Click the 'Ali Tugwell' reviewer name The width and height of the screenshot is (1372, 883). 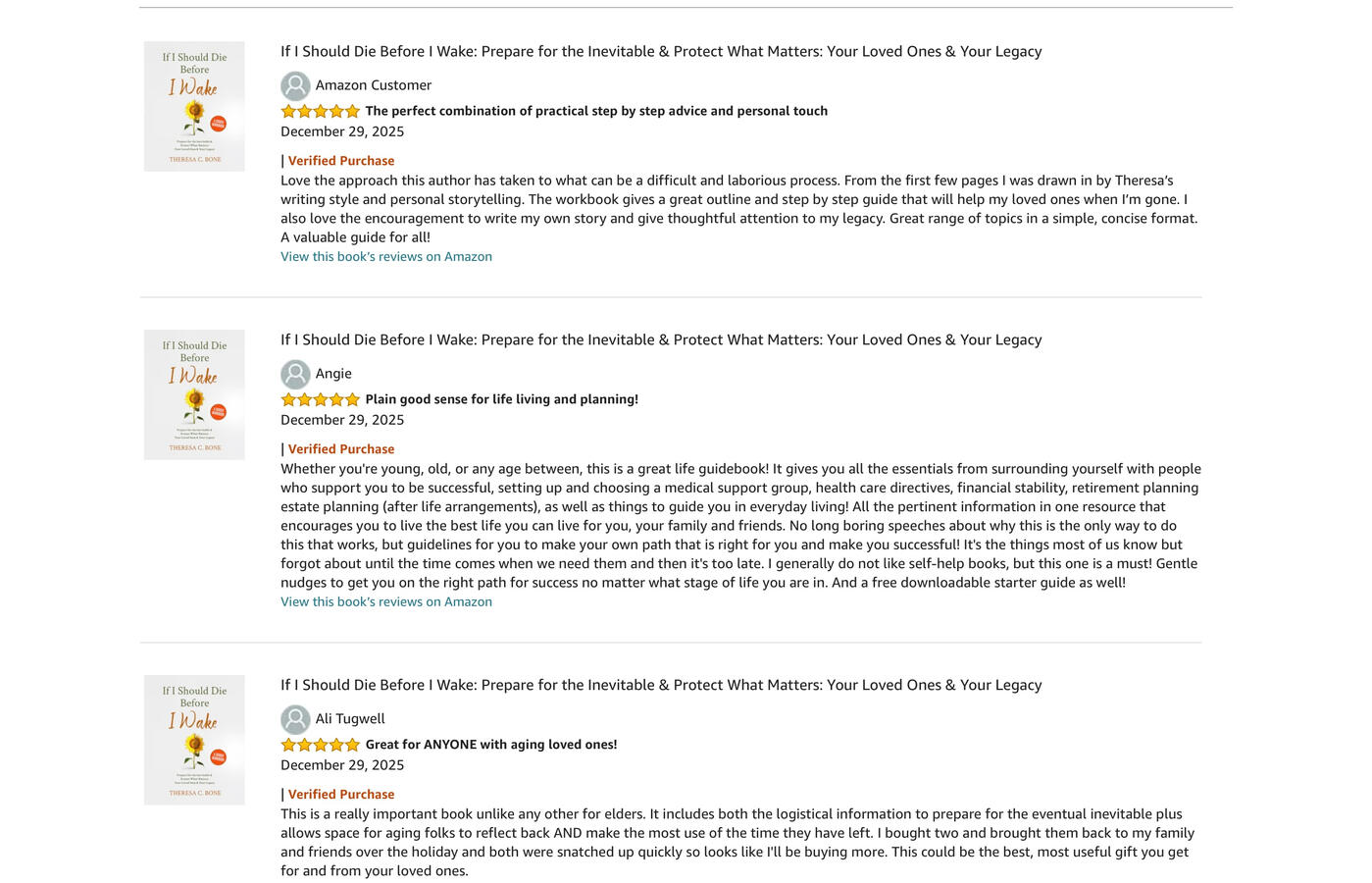click(x=350, y=719)
